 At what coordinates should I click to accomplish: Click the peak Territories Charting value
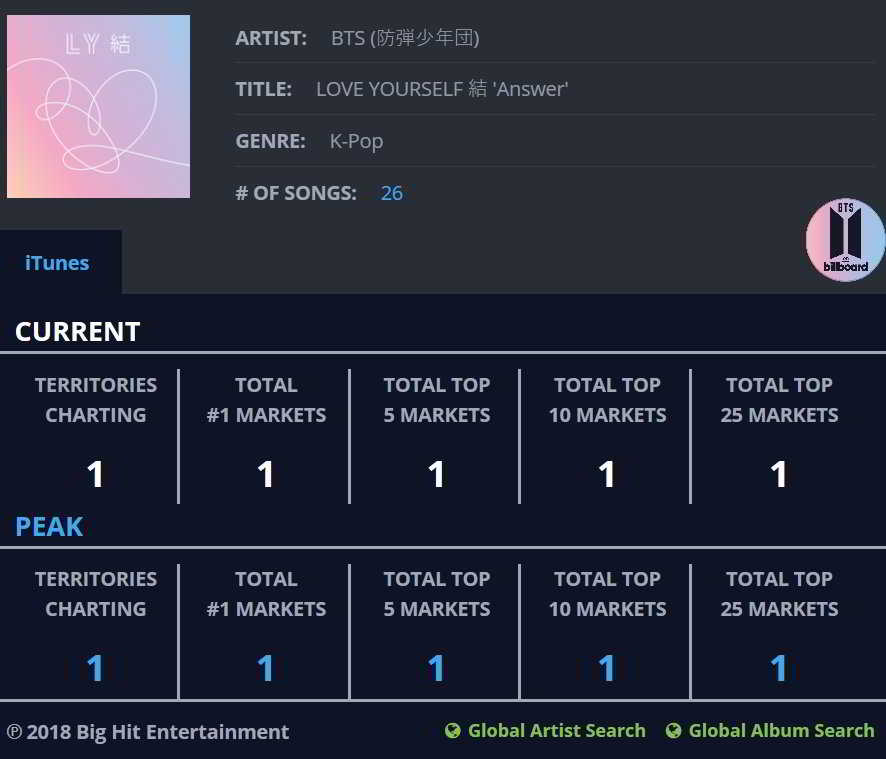(x=95, y=668)
